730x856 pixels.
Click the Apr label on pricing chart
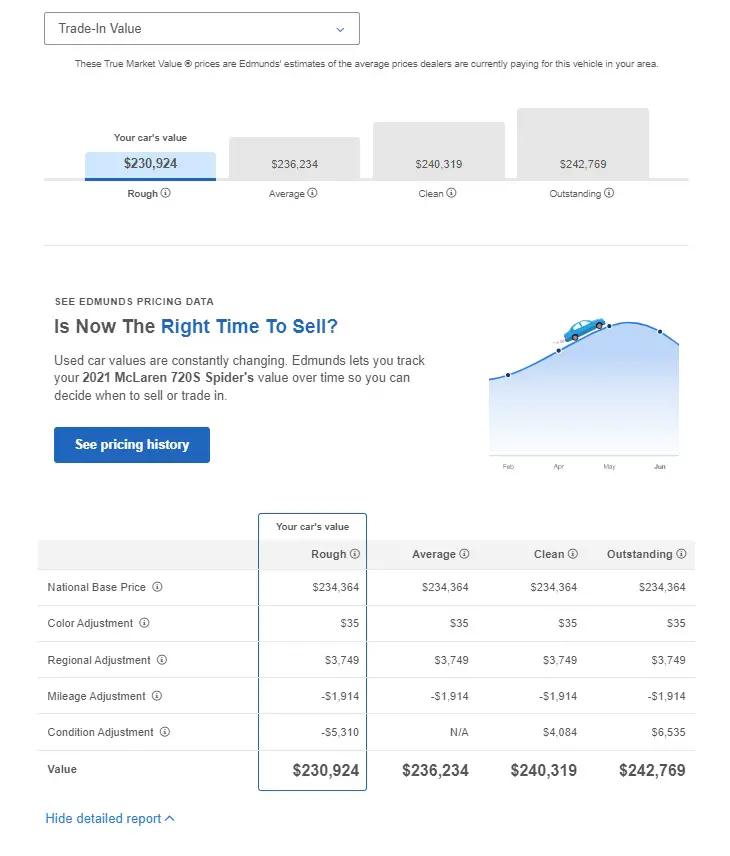[559, 467]
